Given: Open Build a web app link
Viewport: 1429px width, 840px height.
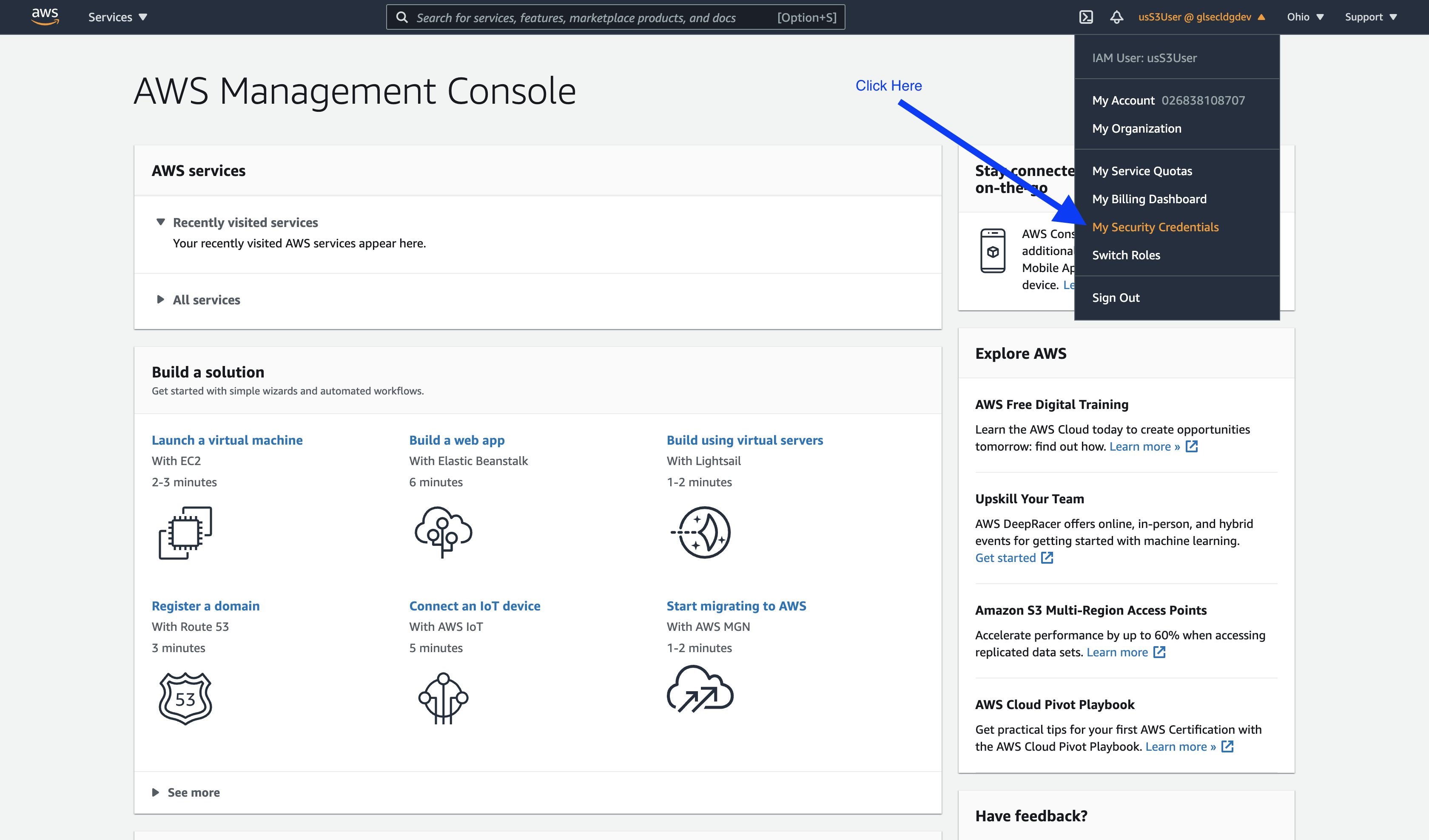Looking at the screenshot, I should (456, 440).
